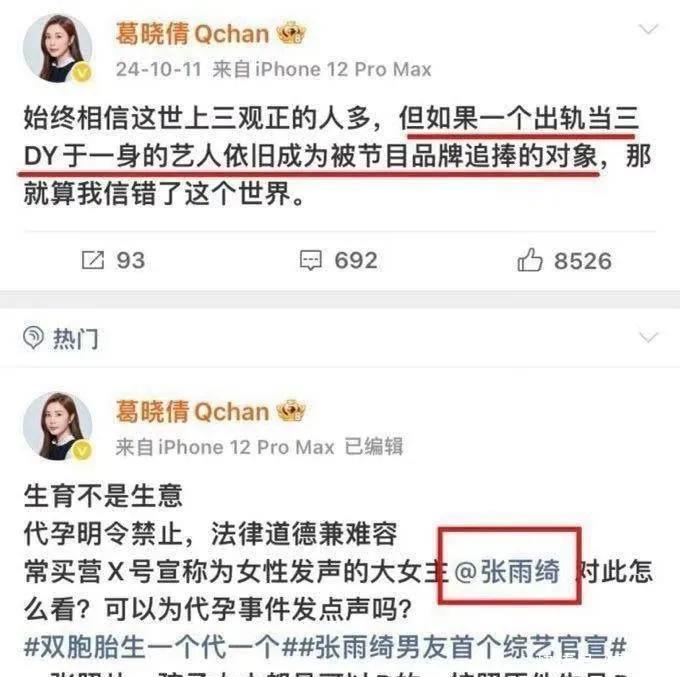This screenshot has height=677, width=680.
Task: Tap crown badge beside second username
Action: (291, 411)
